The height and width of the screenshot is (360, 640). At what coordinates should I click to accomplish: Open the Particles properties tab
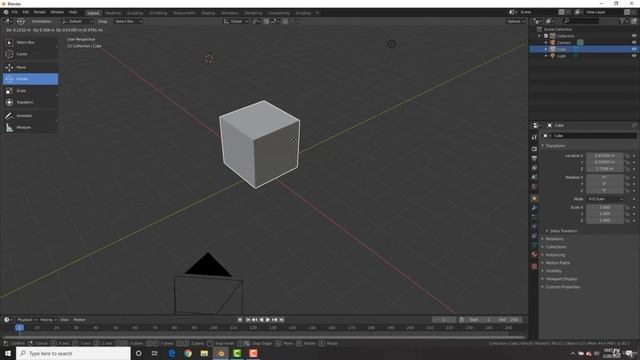534,218
